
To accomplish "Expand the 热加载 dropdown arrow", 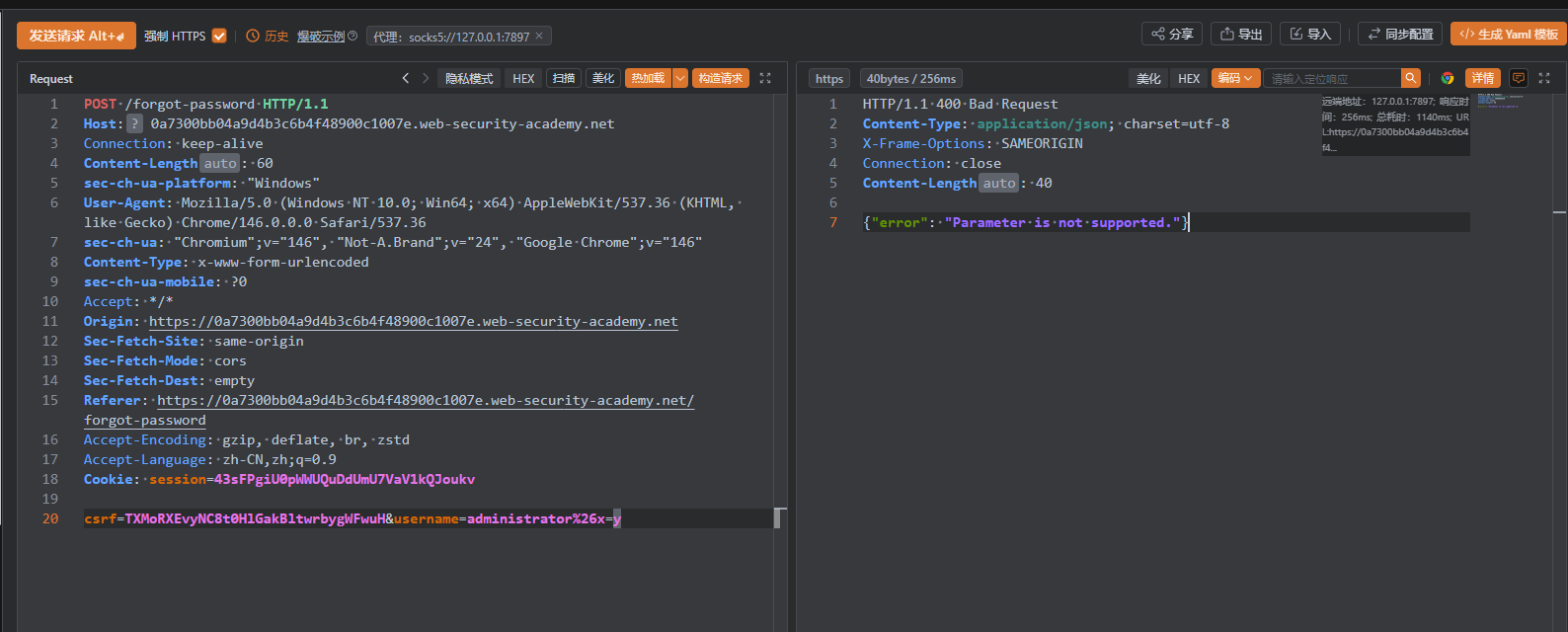I will (680, 78).
